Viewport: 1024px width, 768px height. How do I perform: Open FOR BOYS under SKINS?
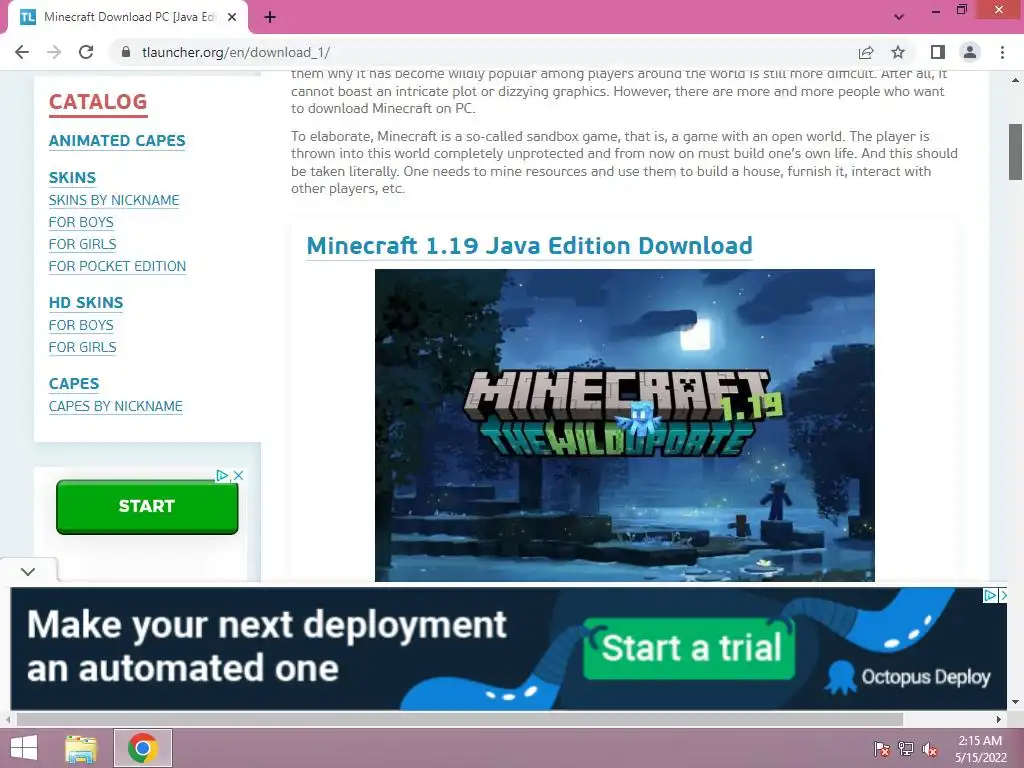(x=81, y=222)
